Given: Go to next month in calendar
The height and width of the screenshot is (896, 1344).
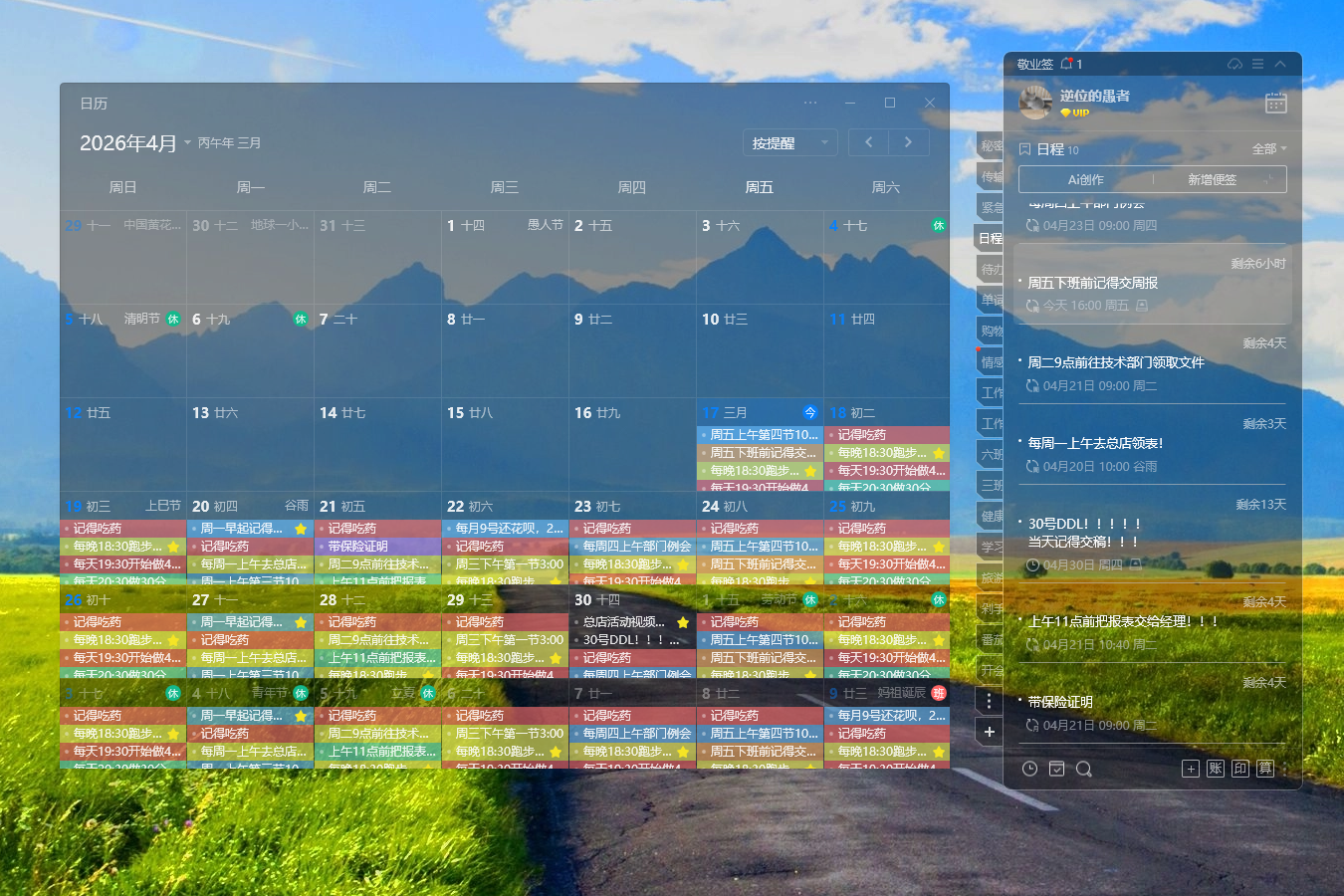Looking at the screenshot, I should [908, 142].
